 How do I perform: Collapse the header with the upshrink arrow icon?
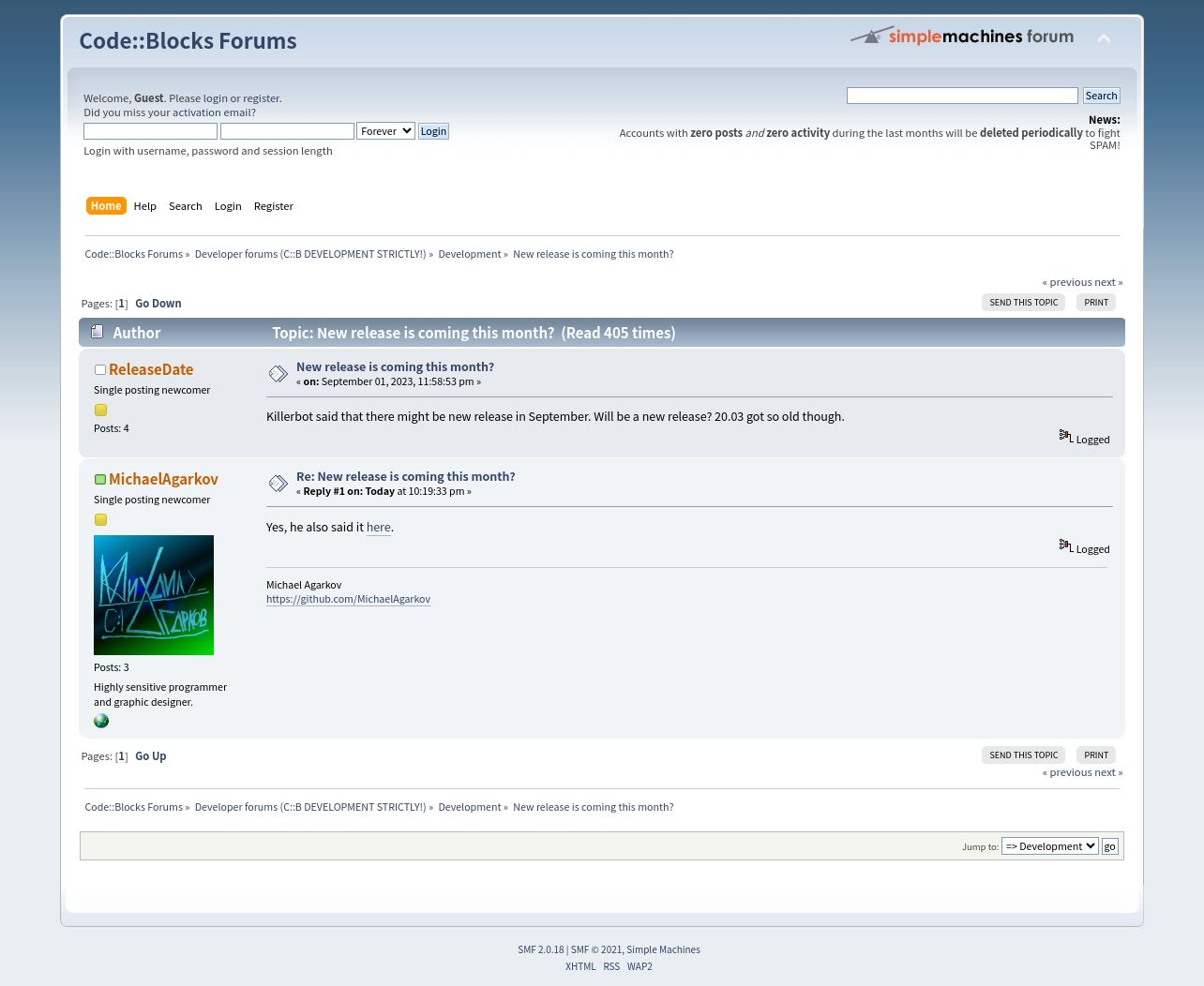point(1104,38)
